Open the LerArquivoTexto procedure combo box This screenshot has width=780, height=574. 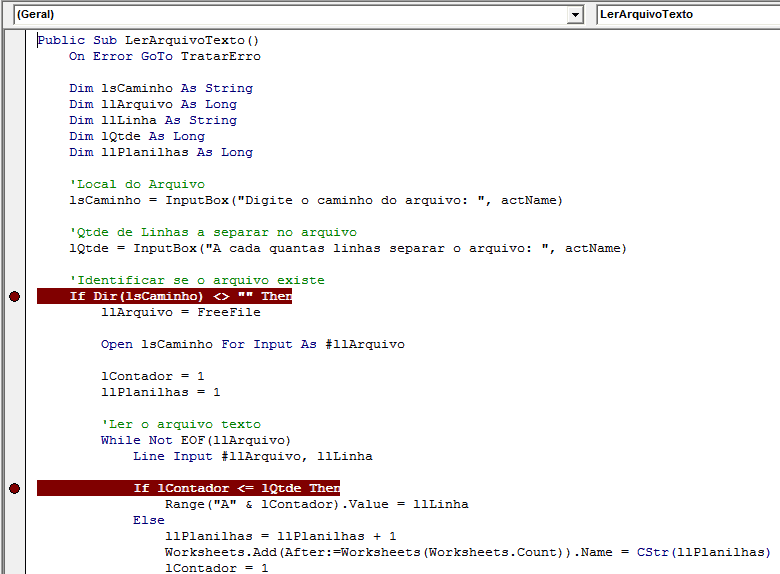click(x=687, y=15)
